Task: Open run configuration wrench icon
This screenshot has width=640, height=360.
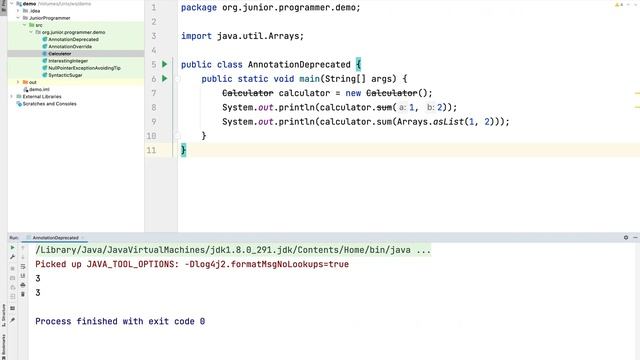Action: (12, 257)
